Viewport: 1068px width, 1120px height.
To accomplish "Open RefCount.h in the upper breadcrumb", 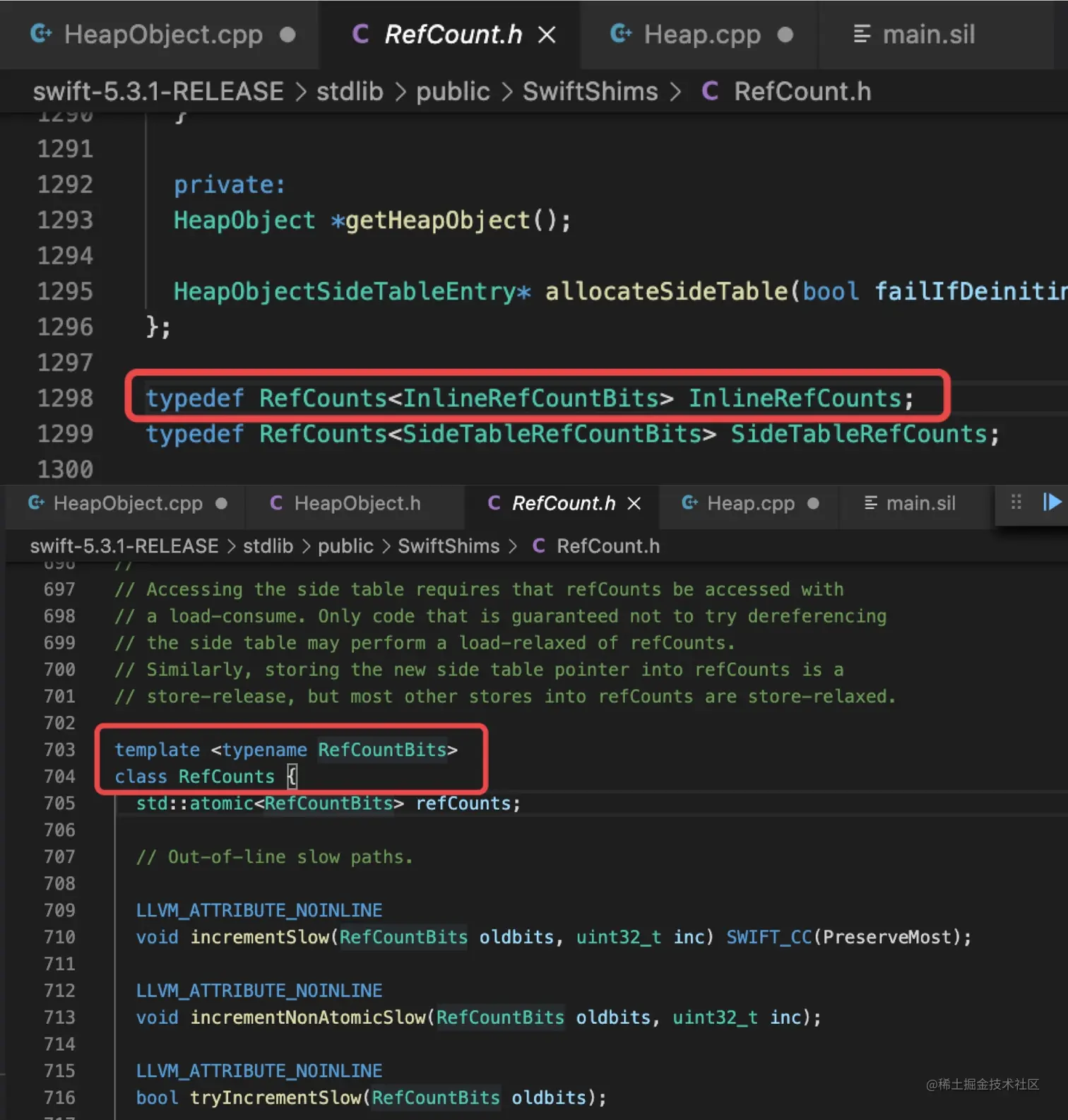I will [802, 91].
